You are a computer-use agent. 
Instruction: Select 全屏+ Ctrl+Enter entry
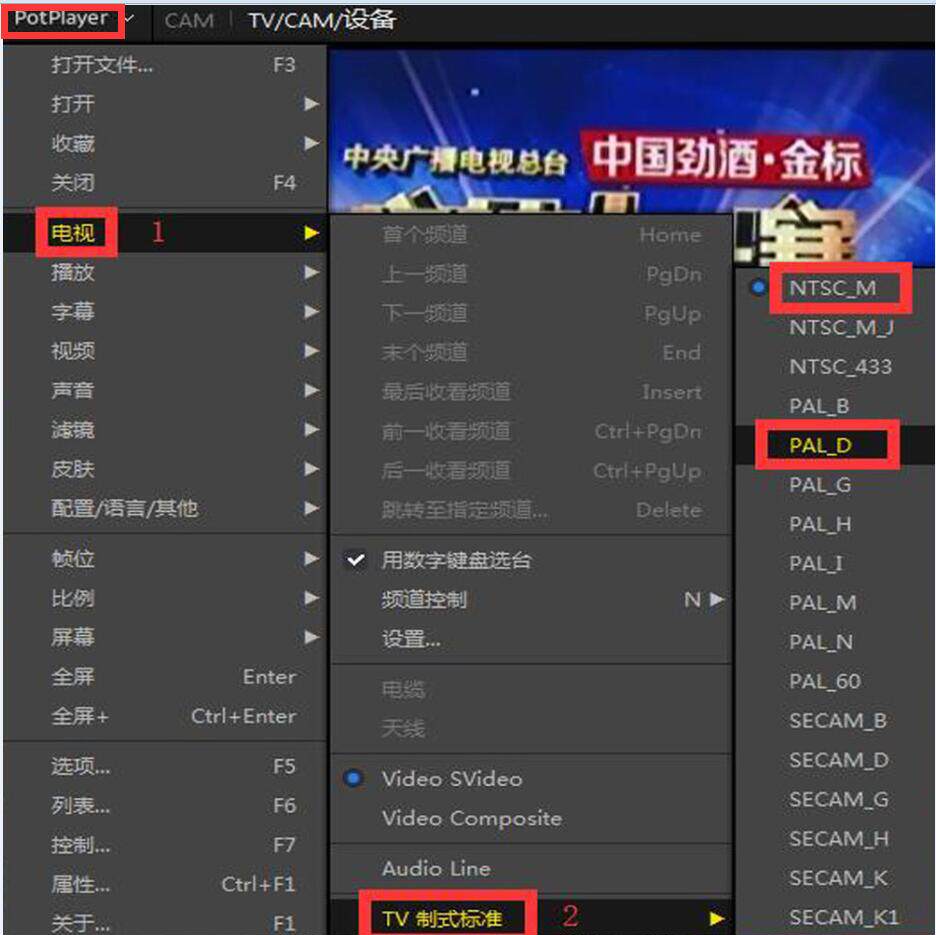click(165, 716)
